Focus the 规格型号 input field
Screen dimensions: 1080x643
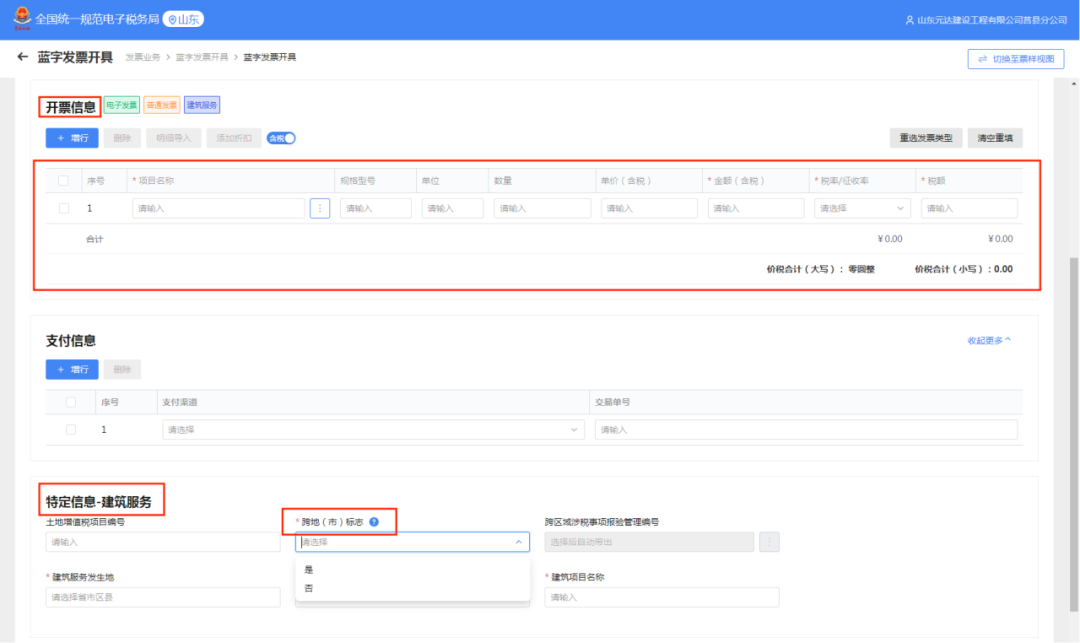(x=375, y=208)
